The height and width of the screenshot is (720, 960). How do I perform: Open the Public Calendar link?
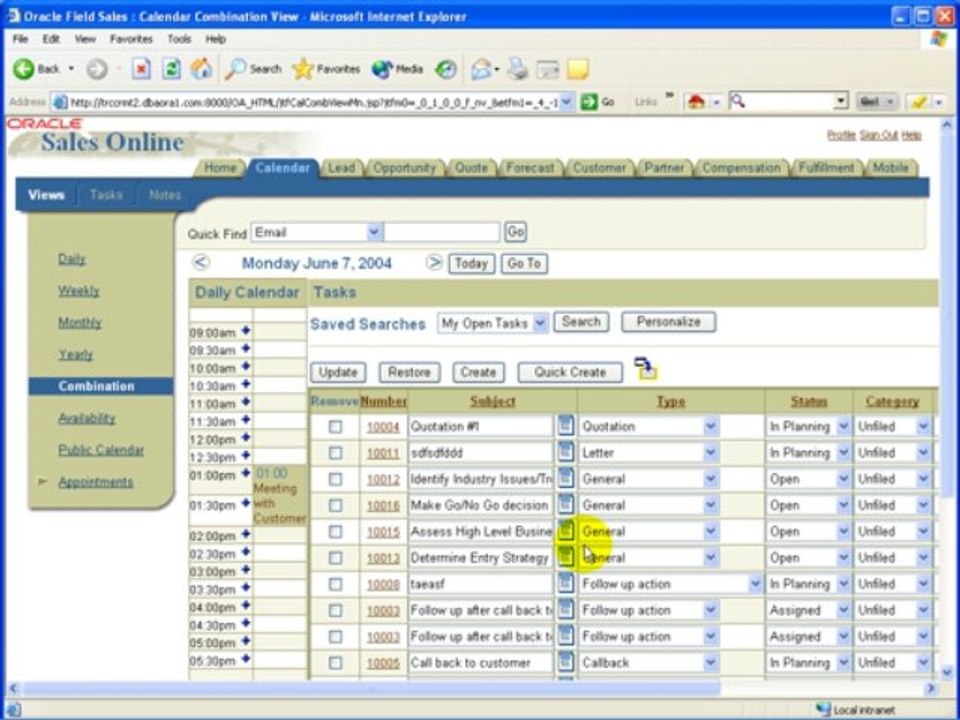click(x=101, y=450)
